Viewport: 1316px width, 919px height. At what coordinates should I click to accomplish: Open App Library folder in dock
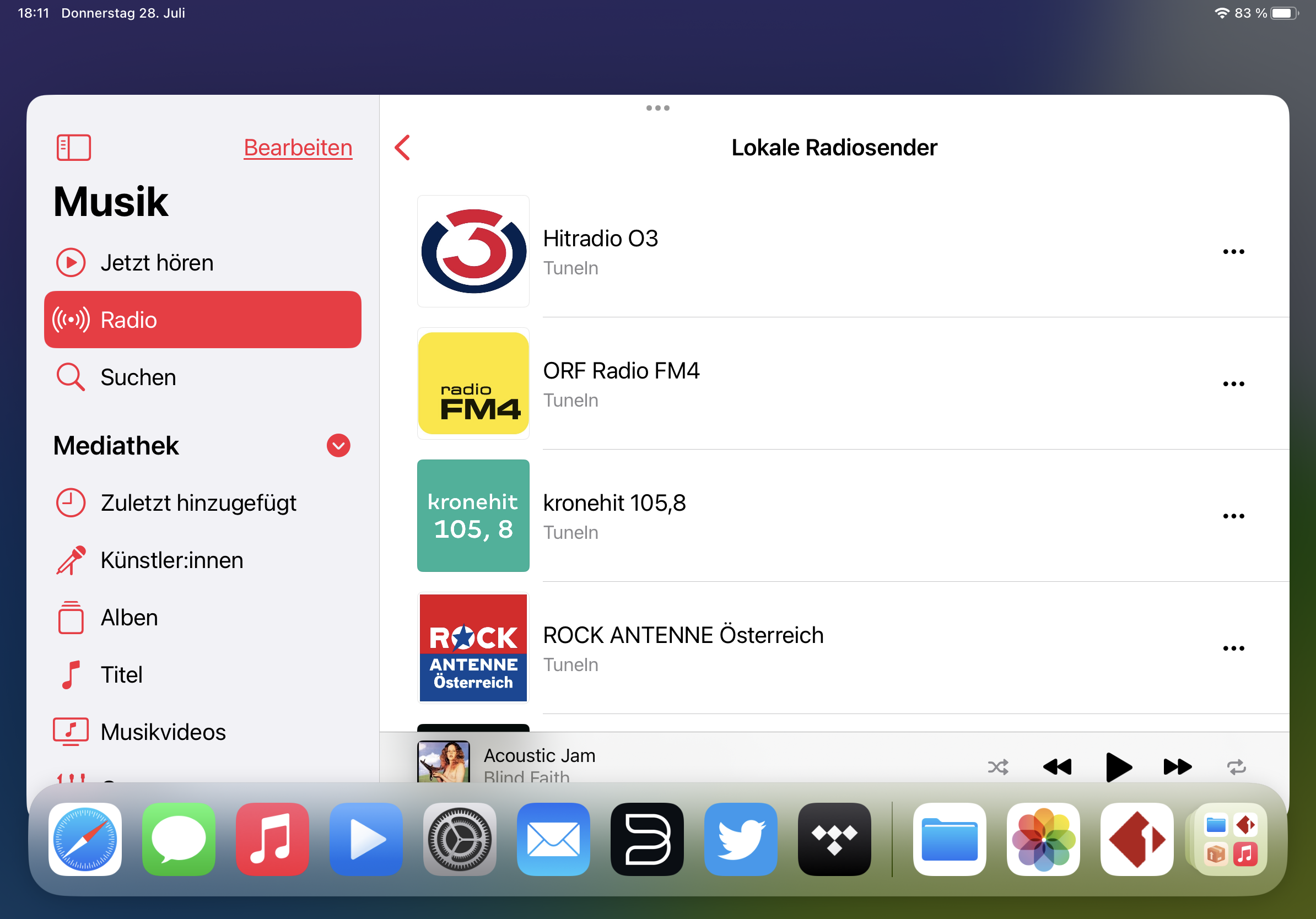click(1231, 839)
